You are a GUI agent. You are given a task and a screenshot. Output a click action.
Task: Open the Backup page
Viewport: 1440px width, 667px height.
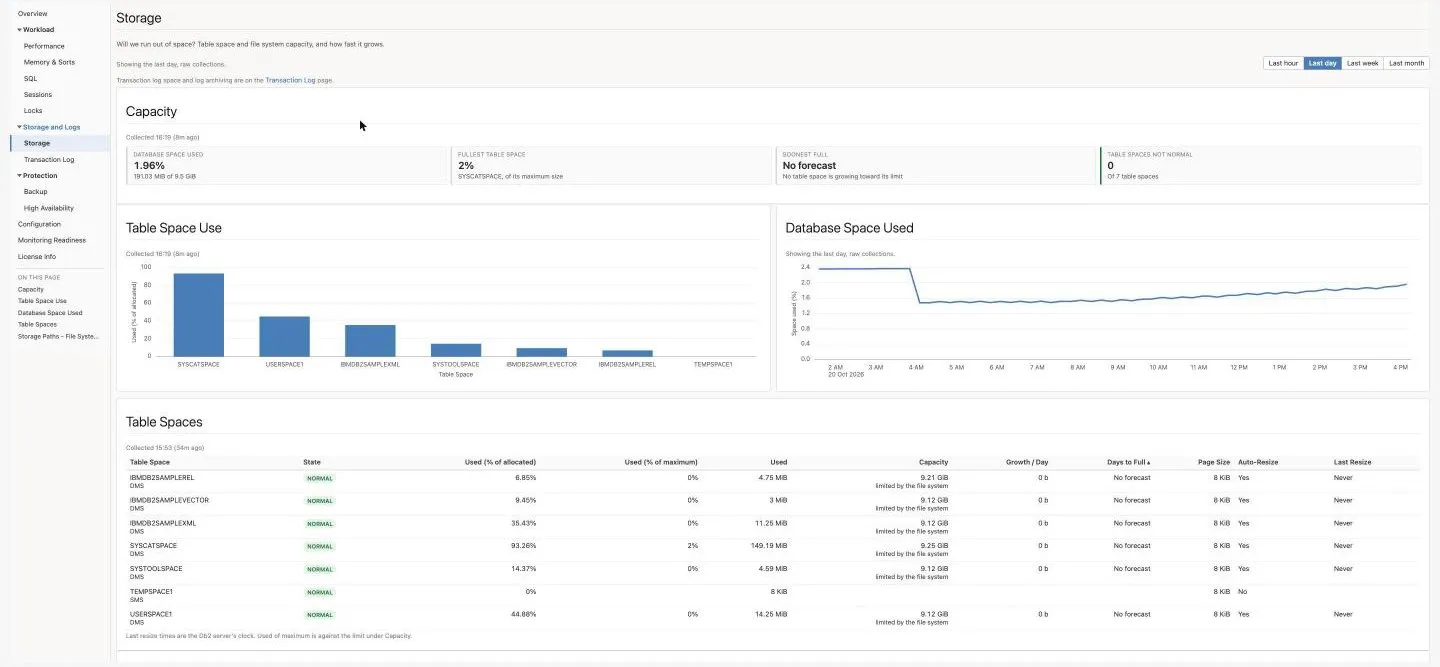click(35, 191)
